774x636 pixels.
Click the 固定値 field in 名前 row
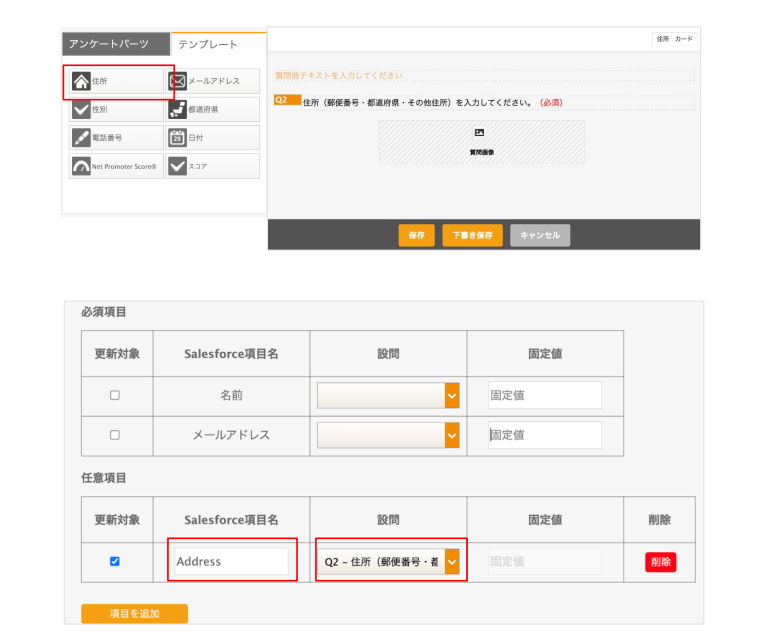pyautogui.click(x=545, y=395)
